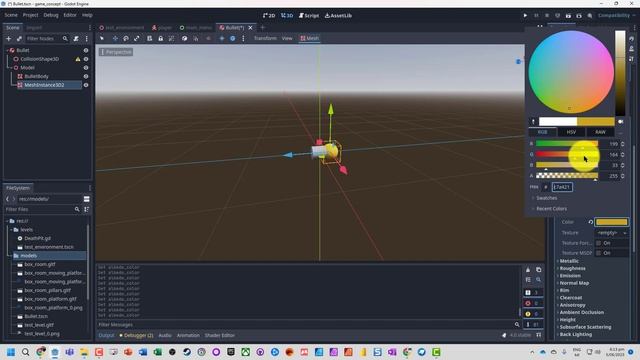The width and height of the screenshot is (640, 360).
Task: Activate the Rotate Mode tool
Action: point(126,38)
